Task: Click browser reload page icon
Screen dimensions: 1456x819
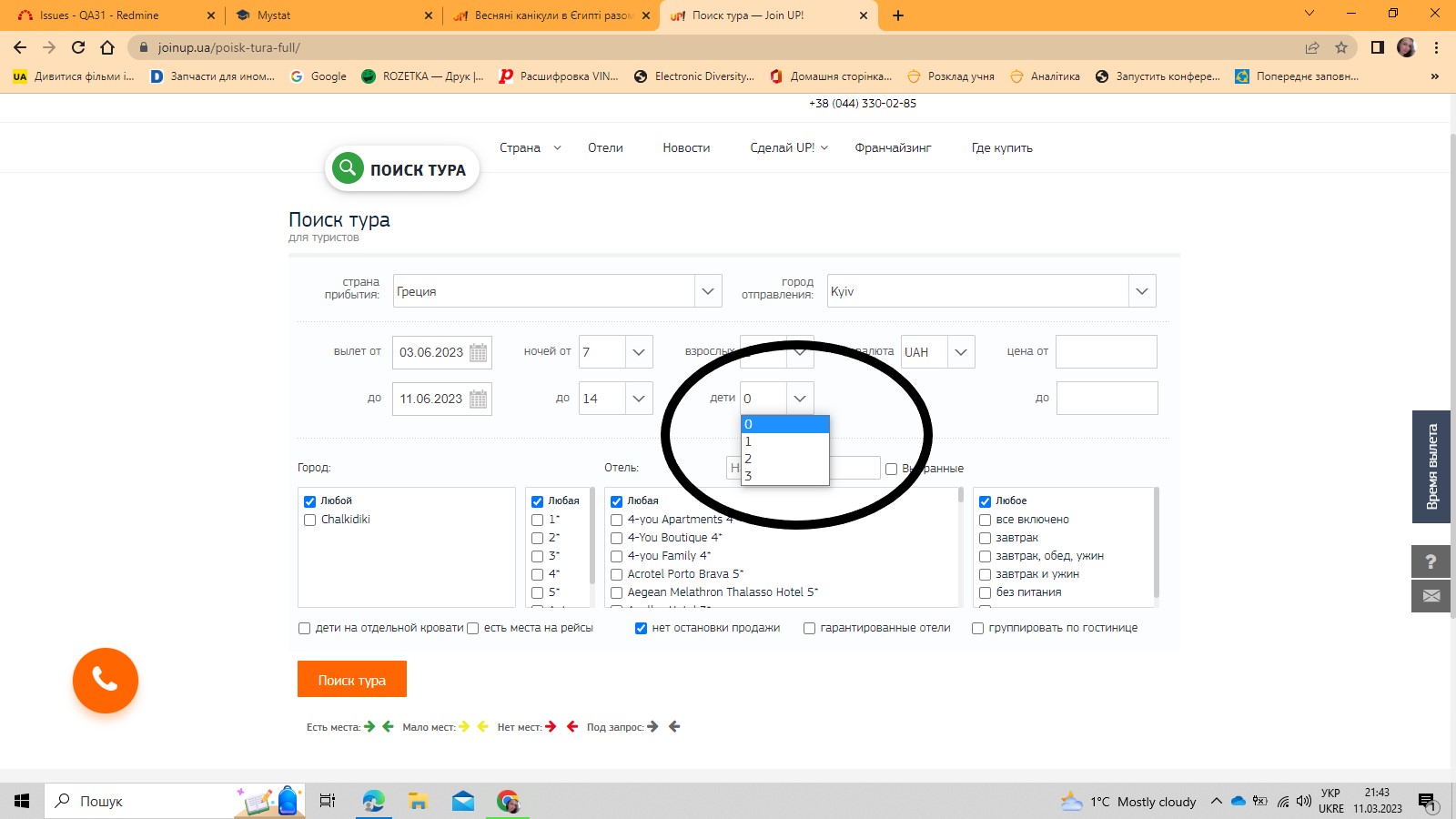Action: (x=78, y=47)
